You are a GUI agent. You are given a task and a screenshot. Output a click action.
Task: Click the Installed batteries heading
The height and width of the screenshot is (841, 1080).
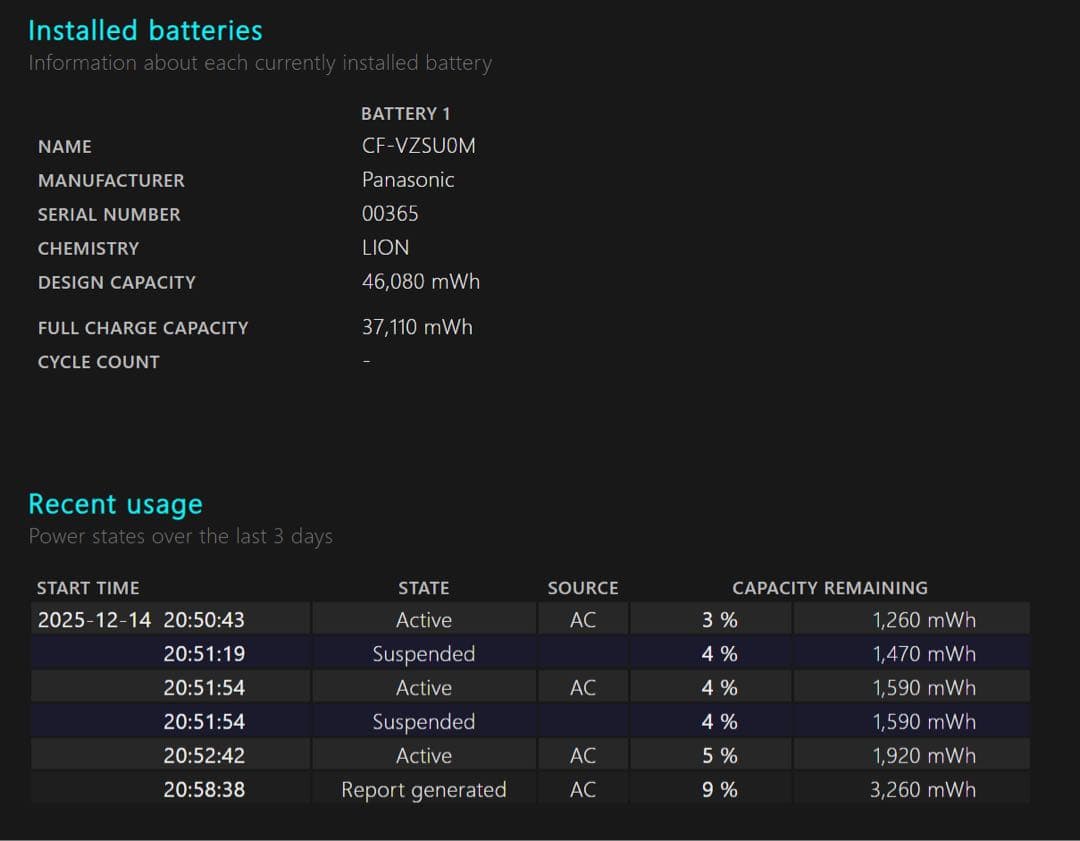(145, 30)
